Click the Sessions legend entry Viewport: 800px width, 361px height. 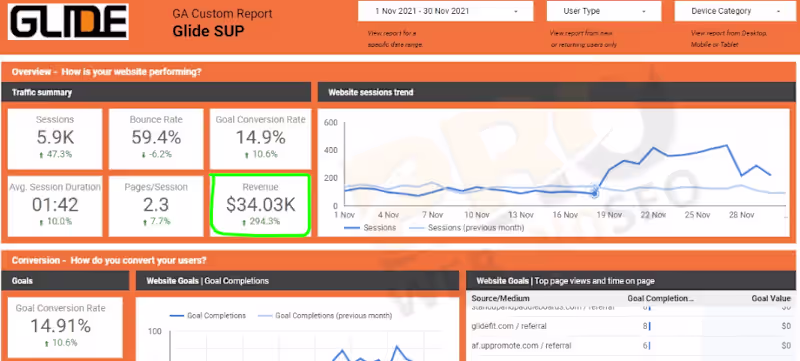coord(370,227)
